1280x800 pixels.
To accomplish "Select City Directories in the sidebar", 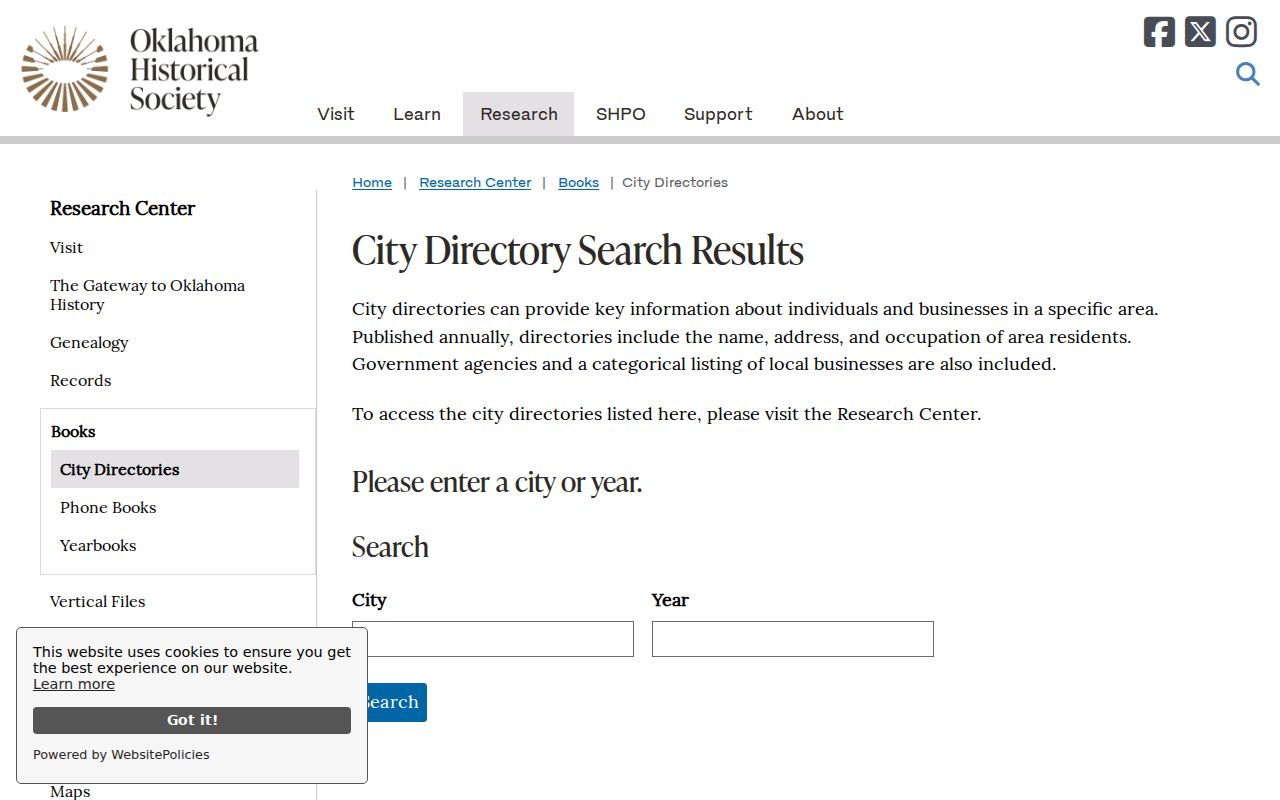I will [175, 469].
